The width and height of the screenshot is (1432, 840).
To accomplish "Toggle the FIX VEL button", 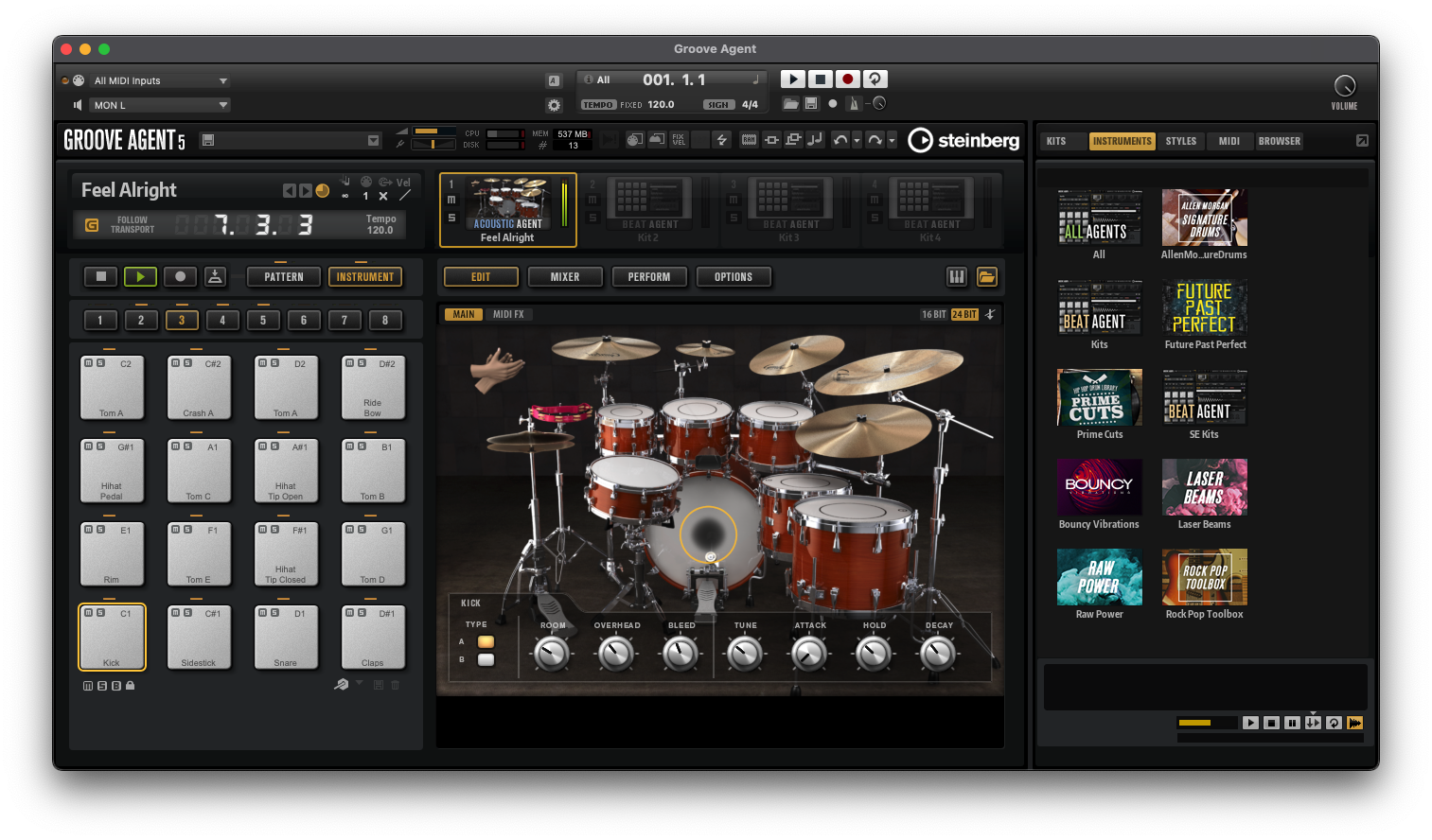I will [679, 140].
